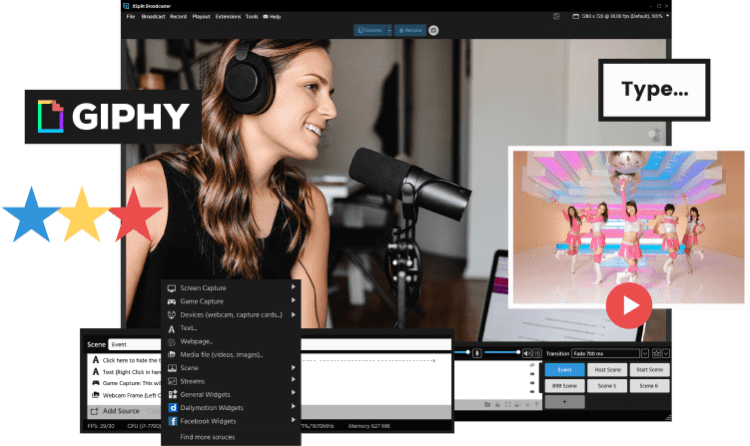Mute the speaker icon
The width and height of the screenshot is (750, 446).
point(527,353)
